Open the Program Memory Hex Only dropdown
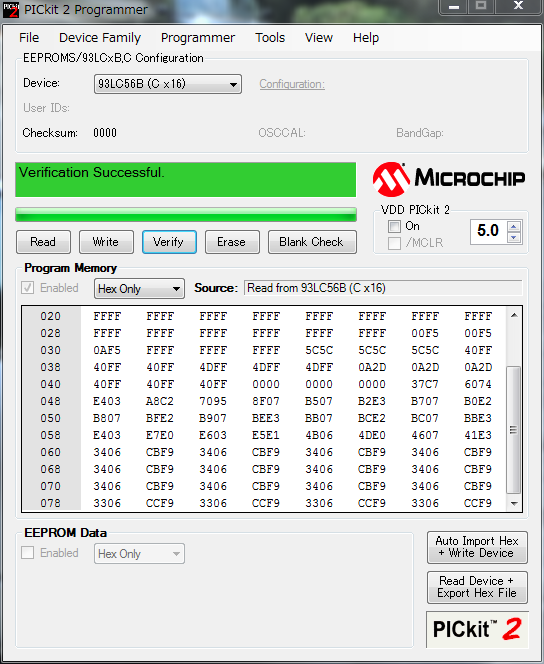544x664 pixels. coord(139,289)
